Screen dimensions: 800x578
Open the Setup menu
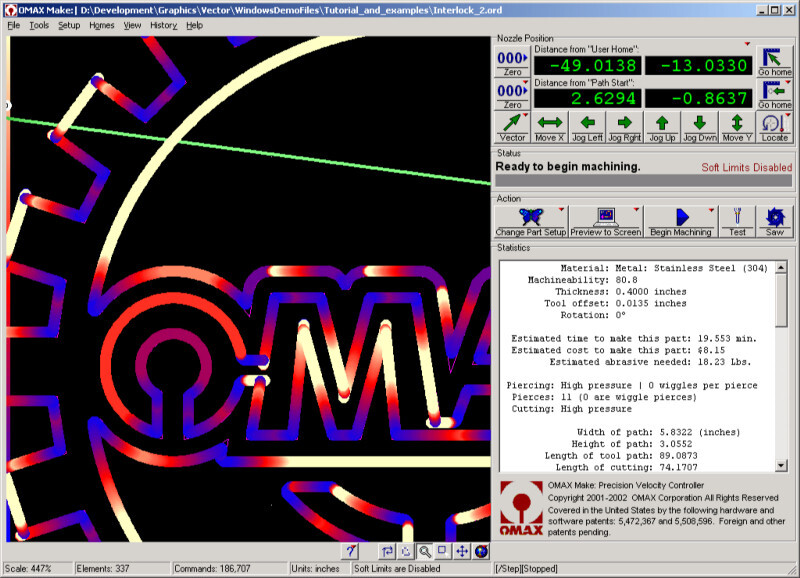click(x=69, y=25)
